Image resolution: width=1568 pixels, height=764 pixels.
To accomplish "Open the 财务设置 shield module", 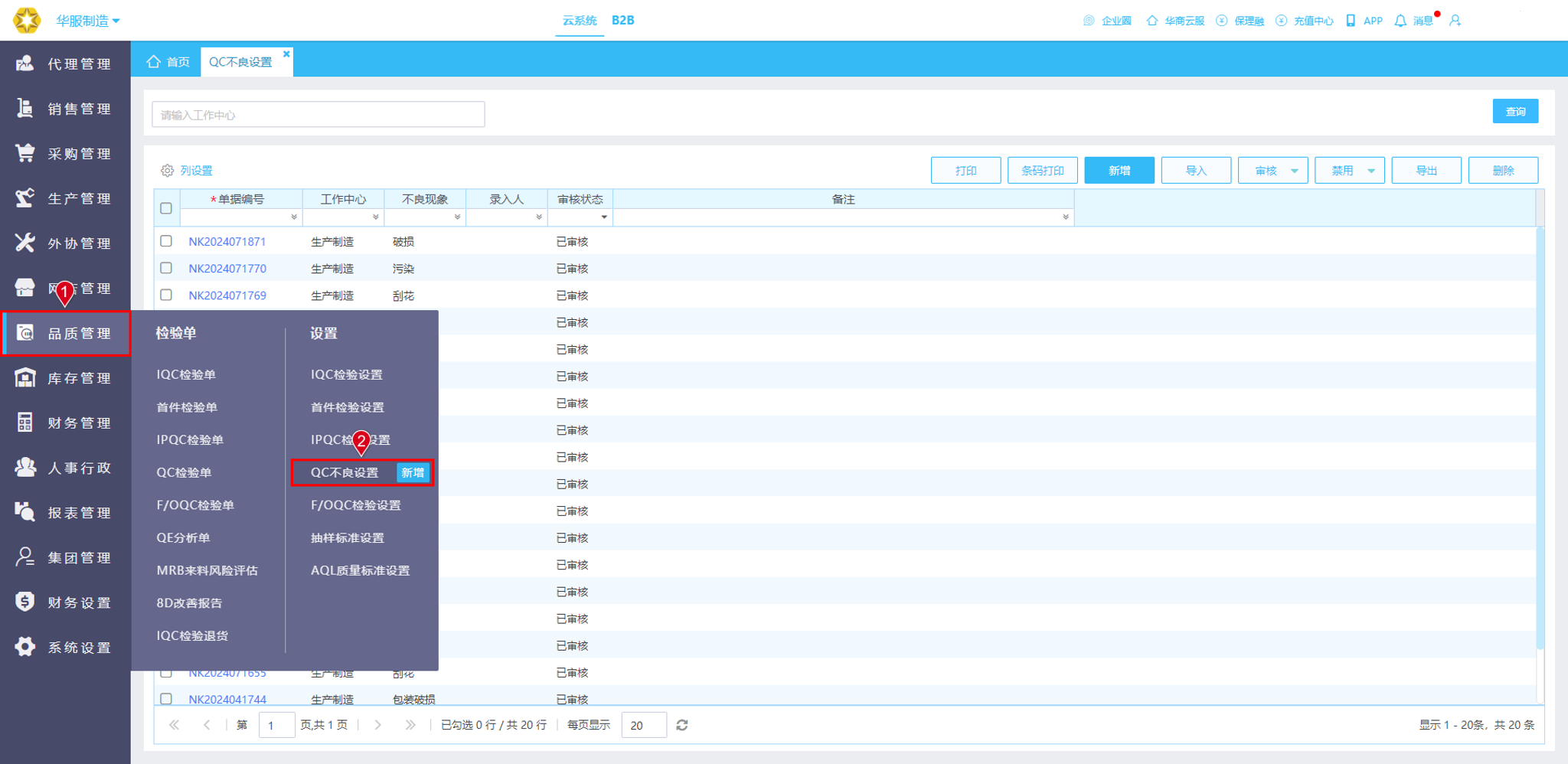I will [x=65, y=602].
